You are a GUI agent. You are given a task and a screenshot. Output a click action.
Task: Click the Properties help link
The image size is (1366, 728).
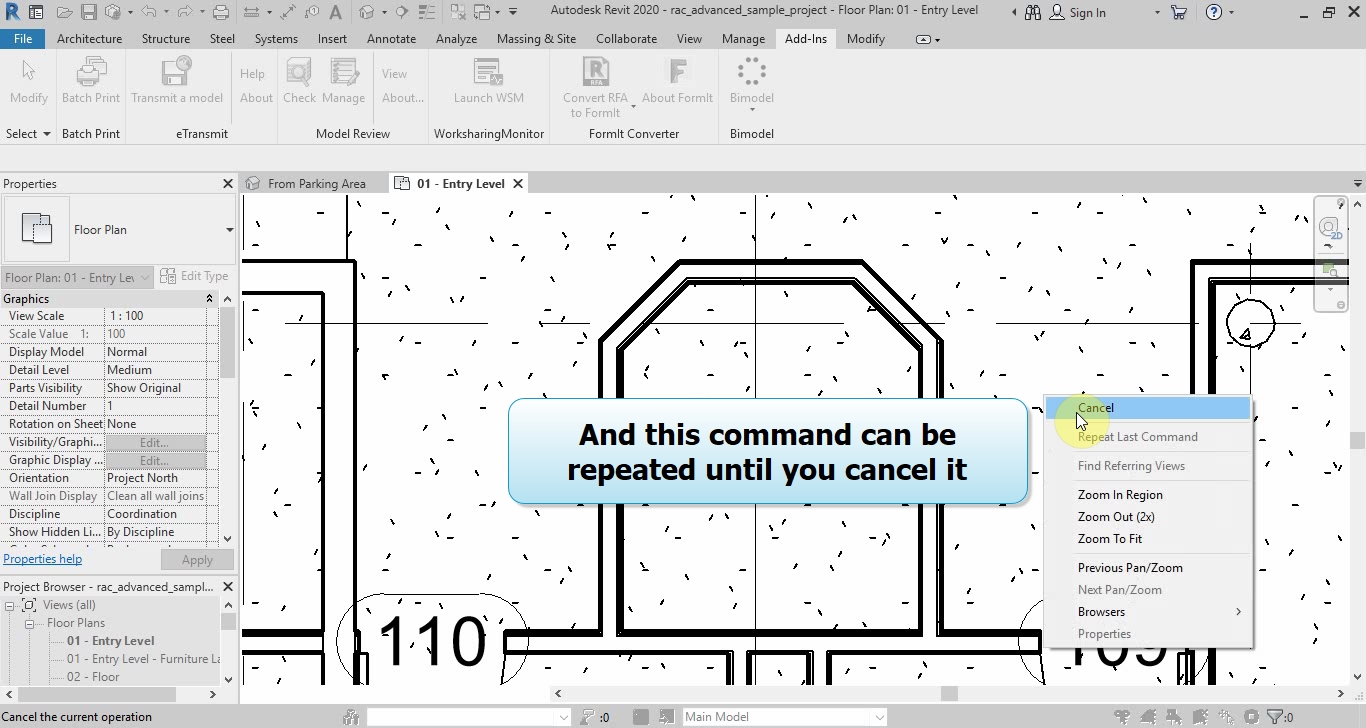(x=43, y=559)
